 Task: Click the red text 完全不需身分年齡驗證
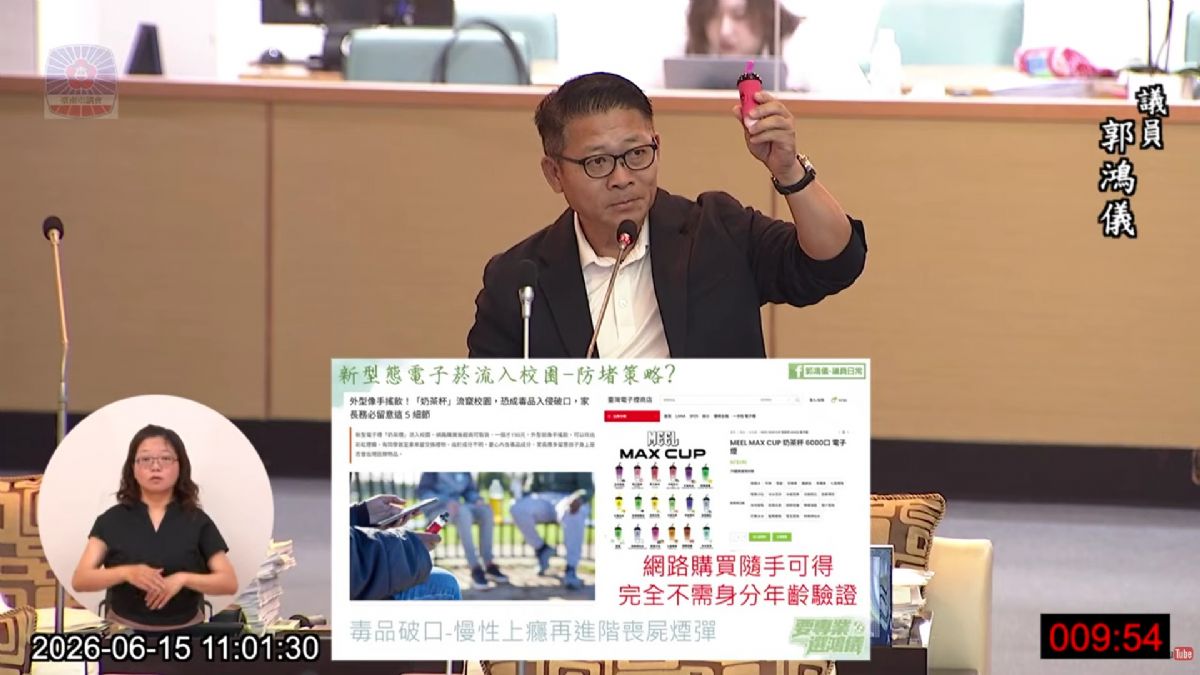coord(739,596)
